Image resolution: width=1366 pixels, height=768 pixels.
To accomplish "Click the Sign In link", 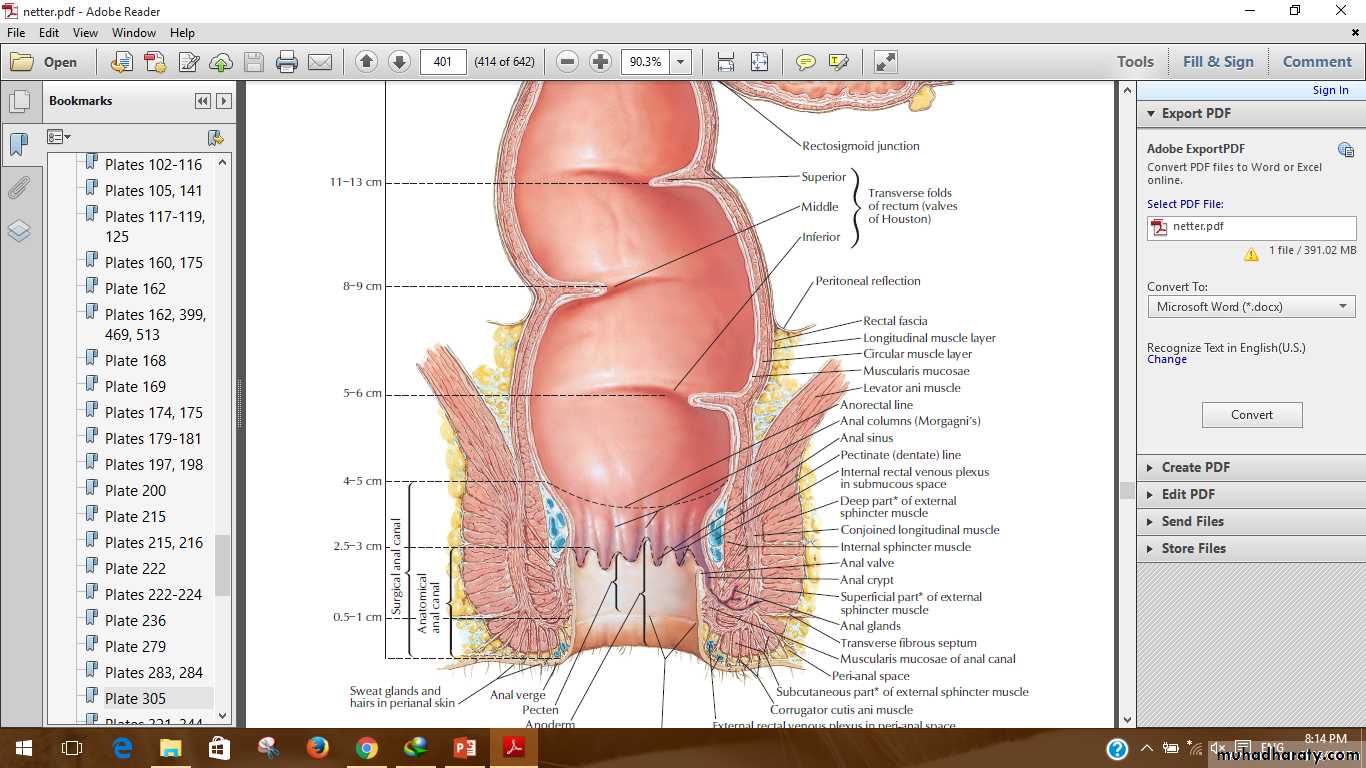I will tap(1330, 90).
